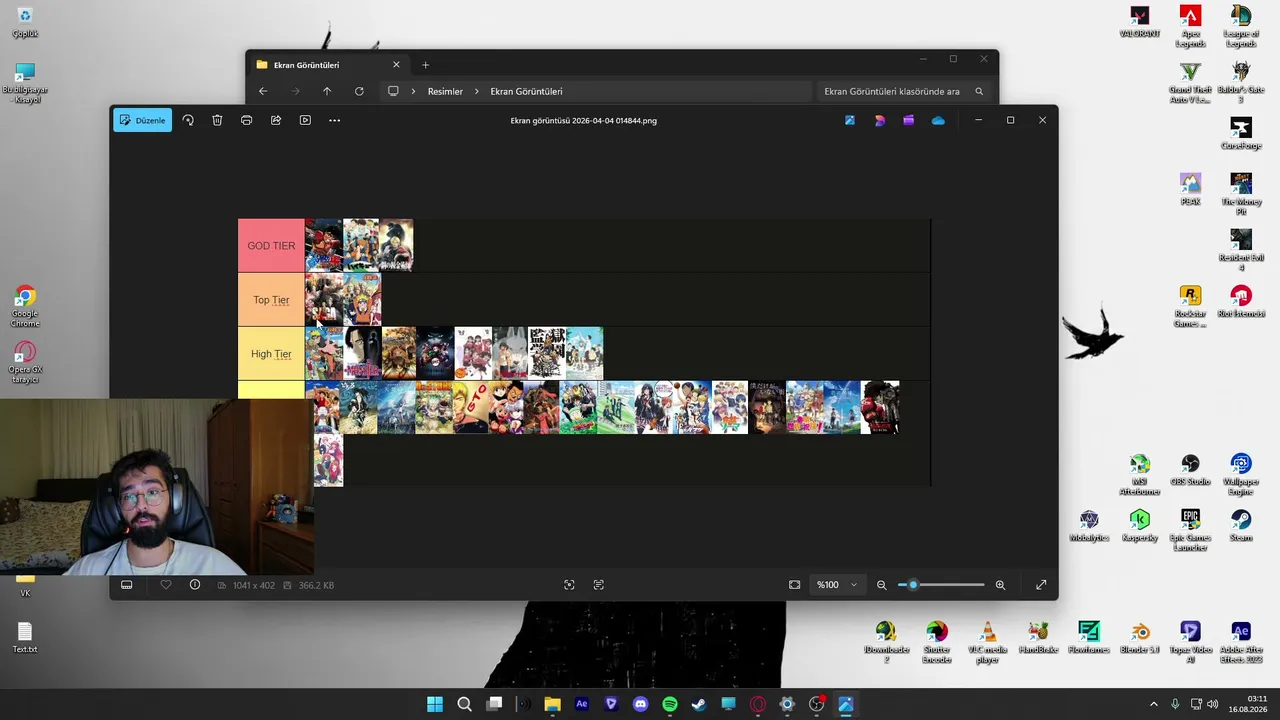The height and width of the screenshot is (720, 1280).
Task: Zoom out with the minus magnifier
Action: (882, 585)
